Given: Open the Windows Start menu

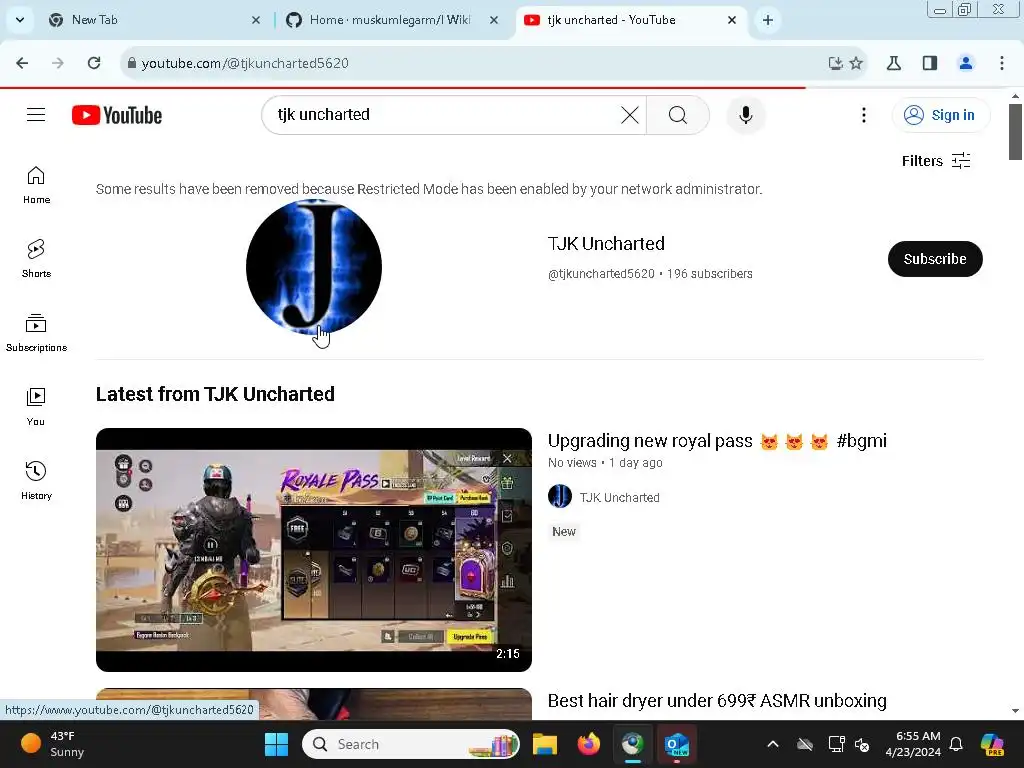Looking at the screenshot, I should [276, 744].
